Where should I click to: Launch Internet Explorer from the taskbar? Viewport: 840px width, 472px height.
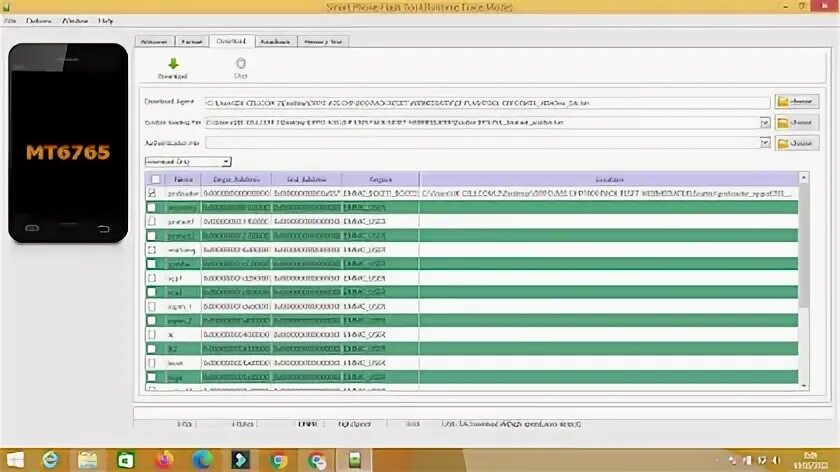coord(50,460)
